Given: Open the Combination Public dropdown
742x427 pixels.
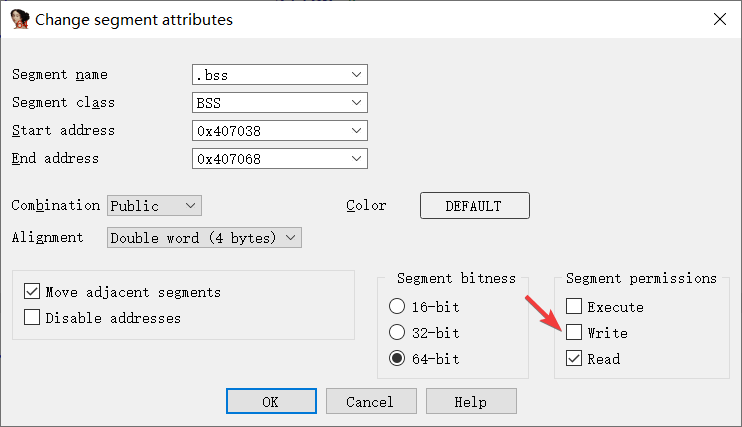Looking at the screenshot, I should [190, 205].
